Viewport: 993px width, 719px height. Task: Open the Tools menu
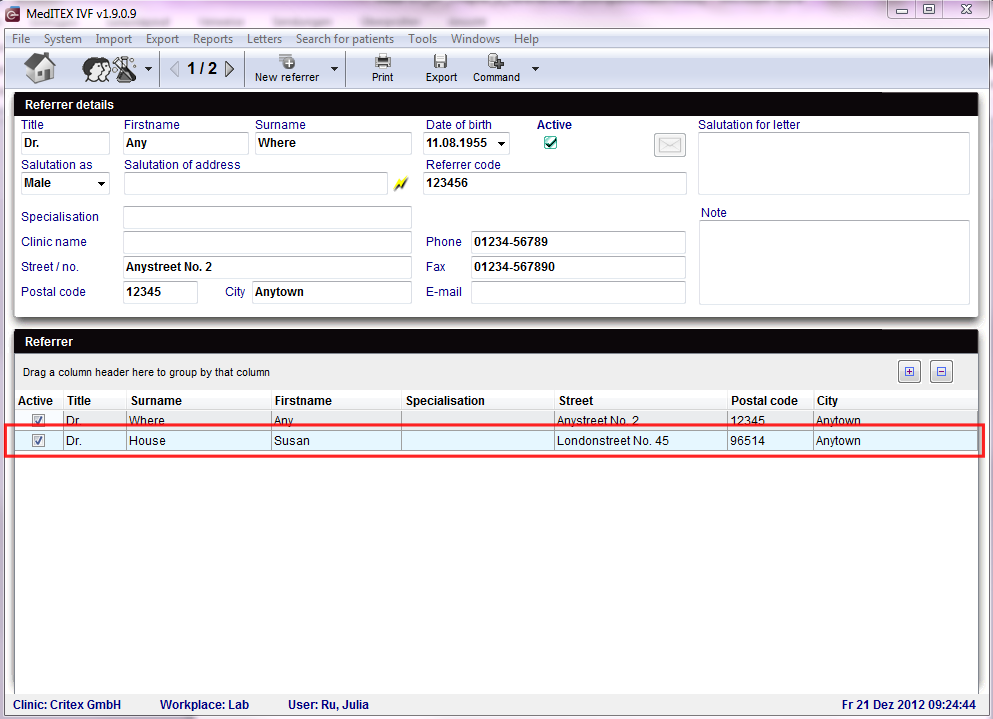click(x=422, y=39)
